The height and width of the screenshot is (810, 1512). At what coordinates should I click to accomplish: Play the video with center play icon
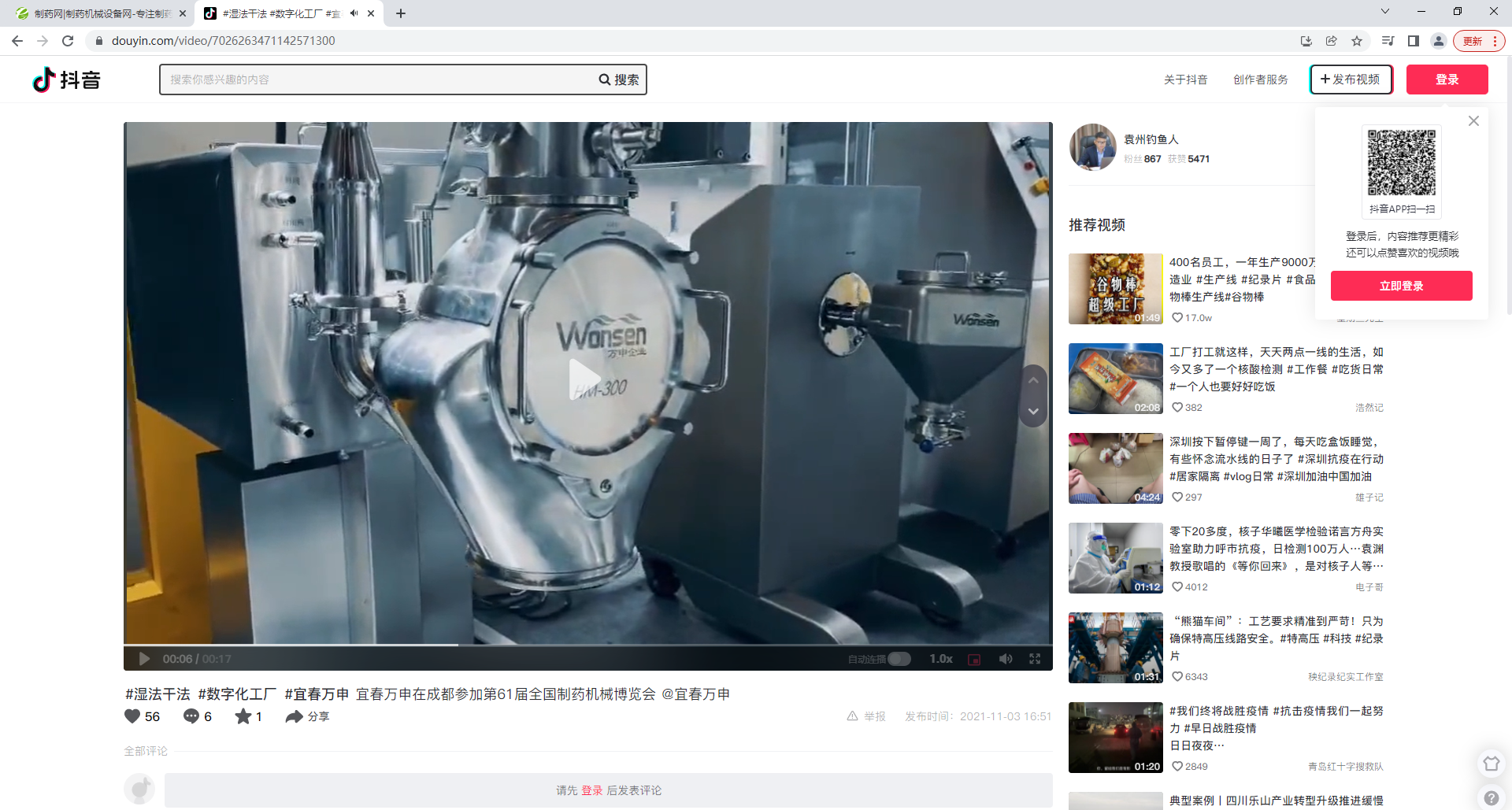click(x=584, y=379)
